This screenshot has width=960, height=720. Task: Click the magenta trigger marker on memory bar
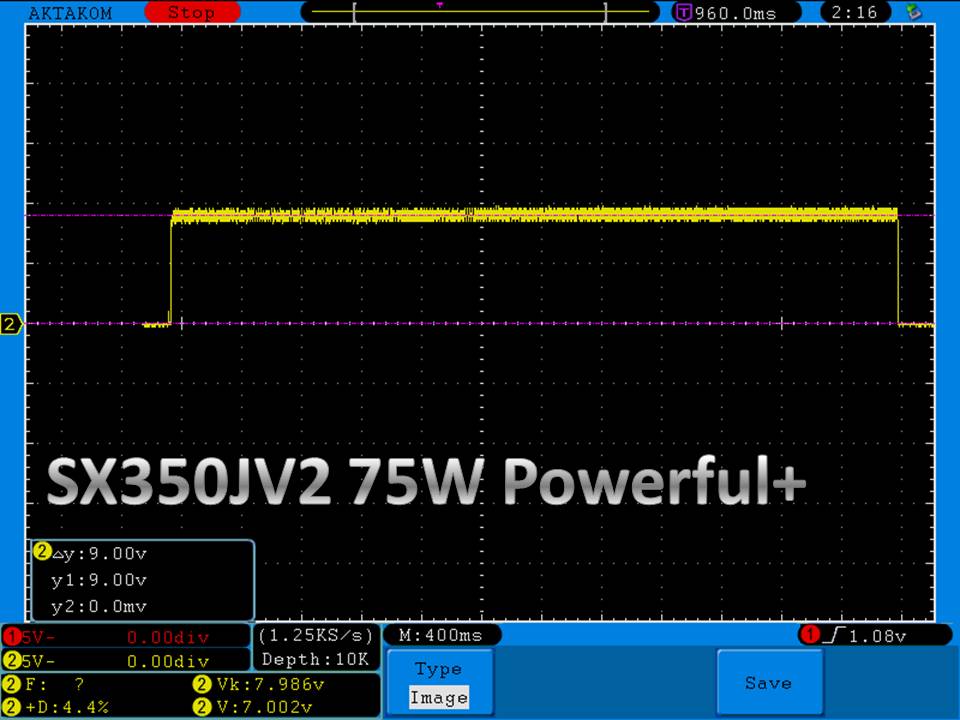pyautogui.click(x=440, y=5)
